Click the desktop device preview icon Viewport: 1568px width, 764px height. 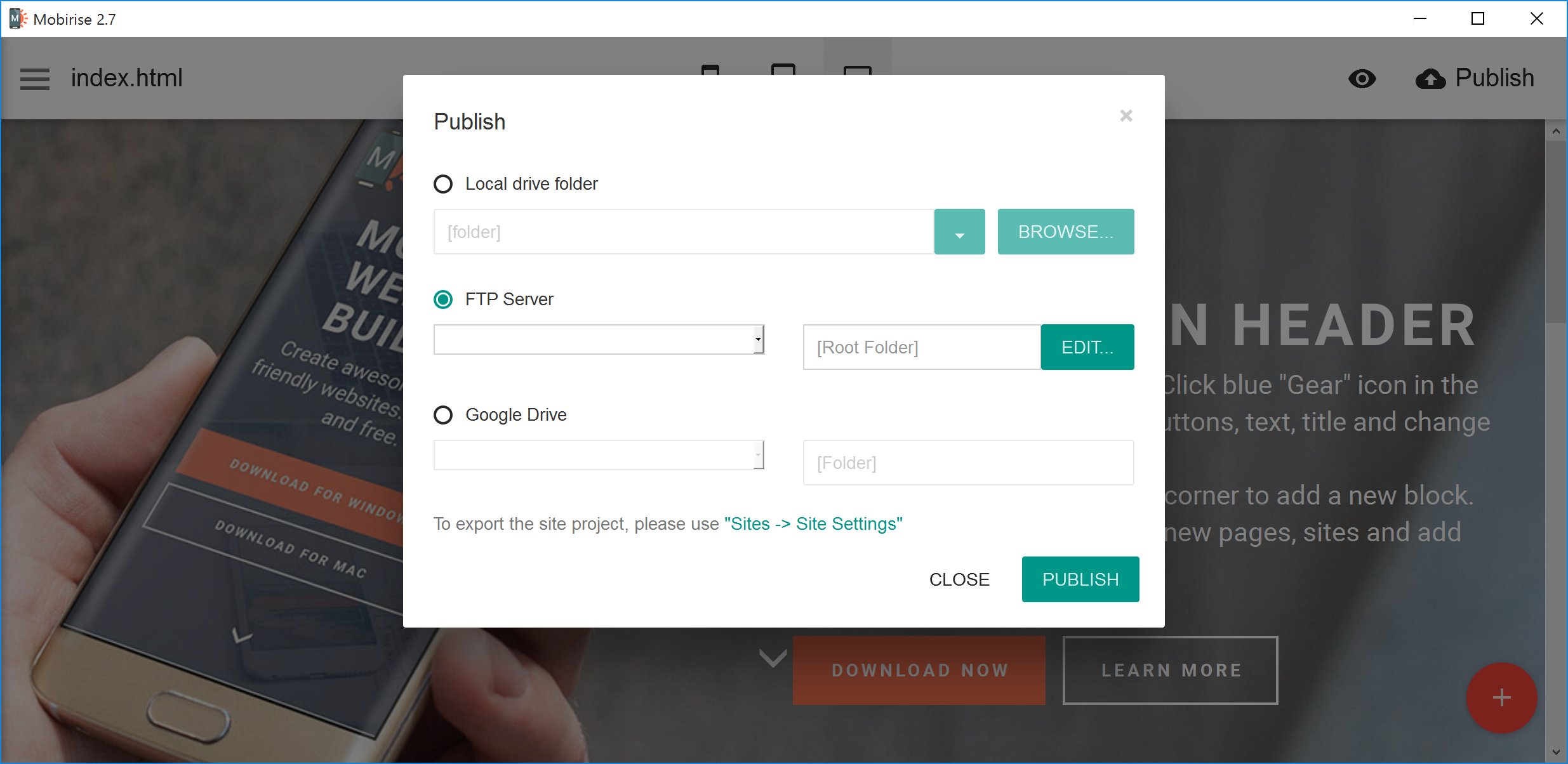pos(857,78)
